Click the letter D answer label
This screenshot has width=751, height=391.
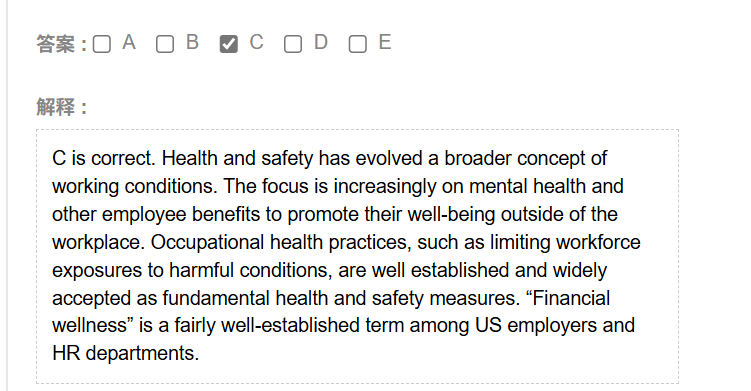(x=321, y=42)
